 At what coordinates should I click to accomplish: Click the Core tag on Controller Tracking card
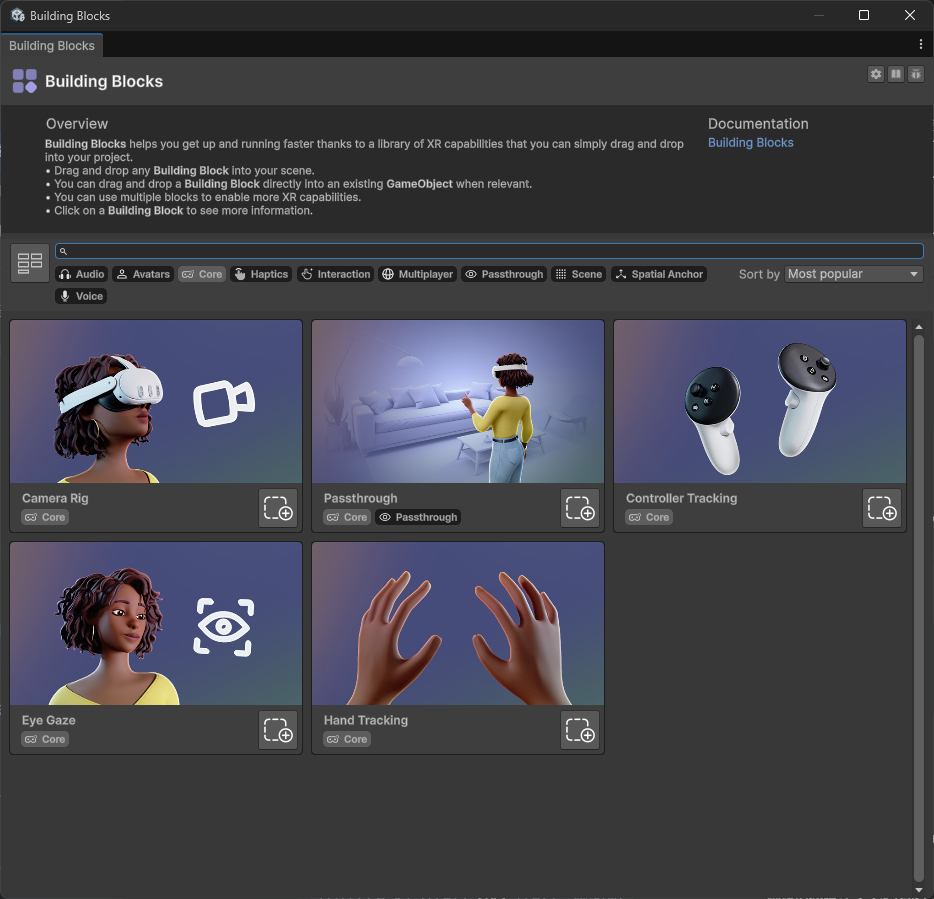[x=649, y=517]
